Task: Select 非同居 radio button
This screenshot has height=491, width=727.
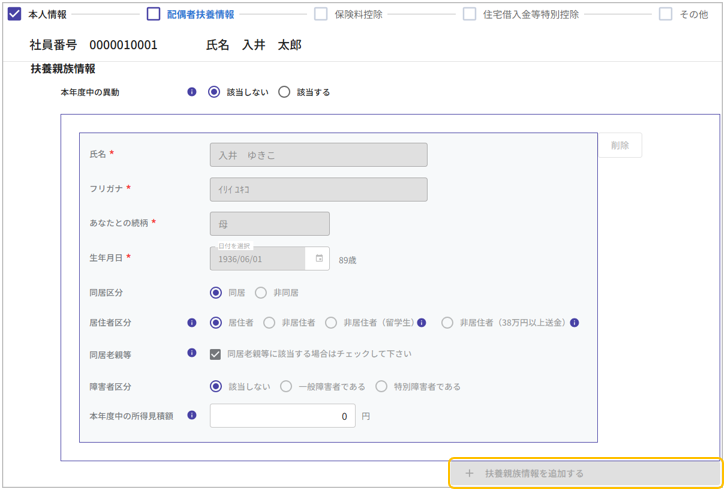Action: coord(261,293)
